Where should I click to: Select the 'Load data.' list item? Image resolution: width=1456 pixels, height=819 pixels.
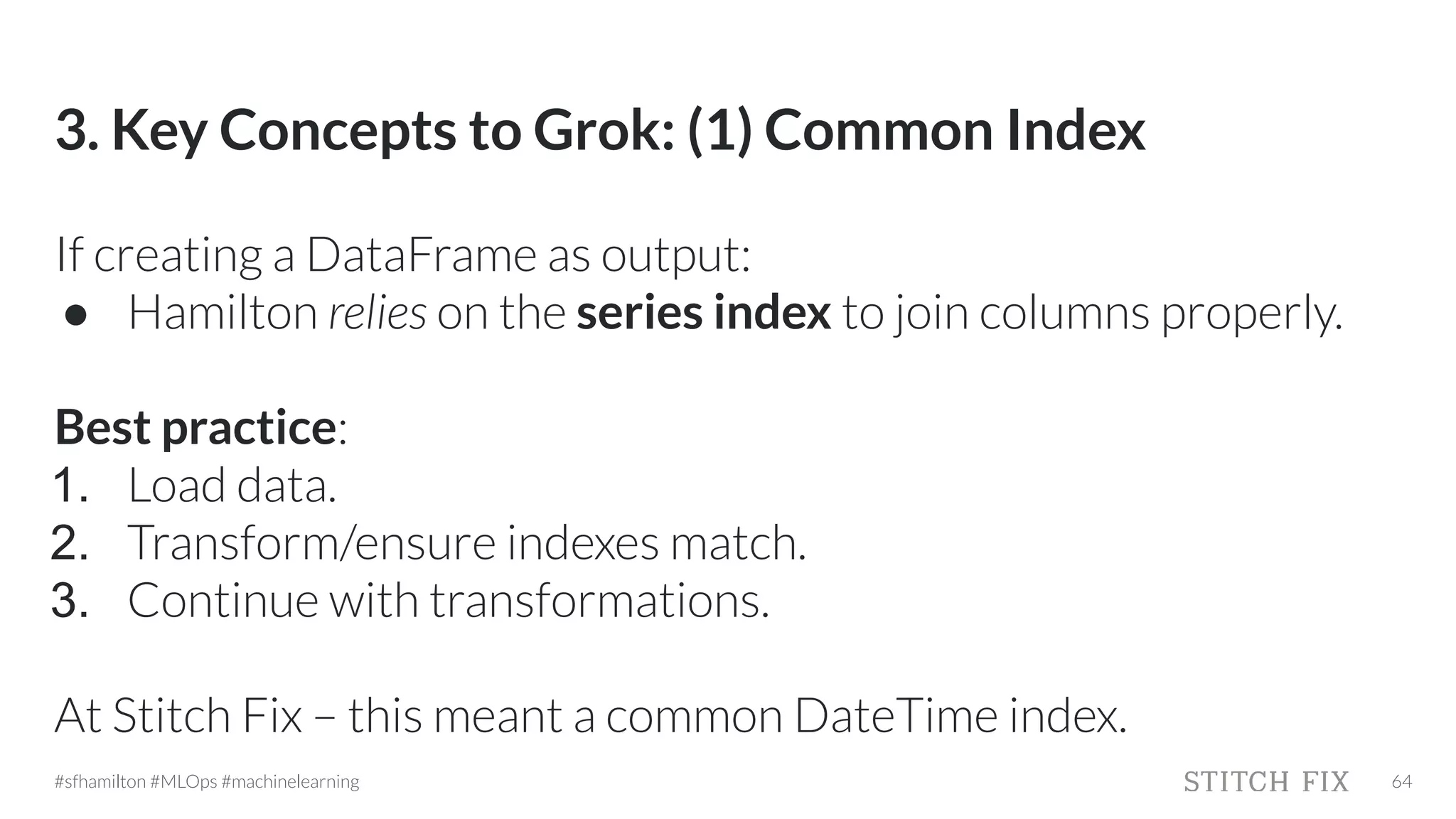232,486
